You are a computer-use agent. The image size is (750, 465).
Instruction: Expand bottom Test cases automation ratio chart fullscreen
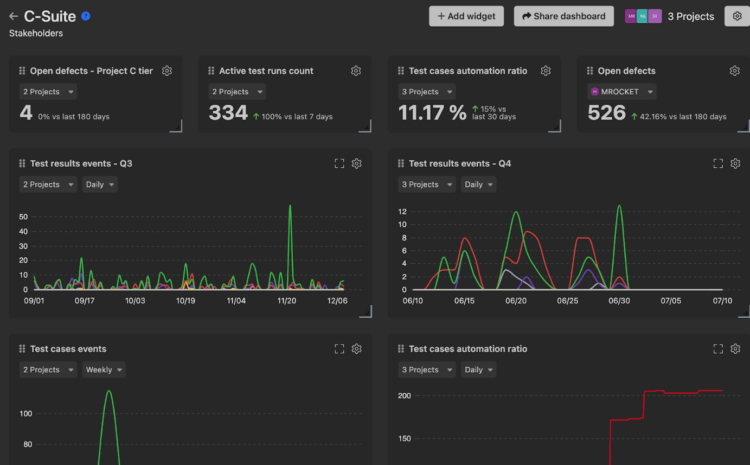coord(718,349)
